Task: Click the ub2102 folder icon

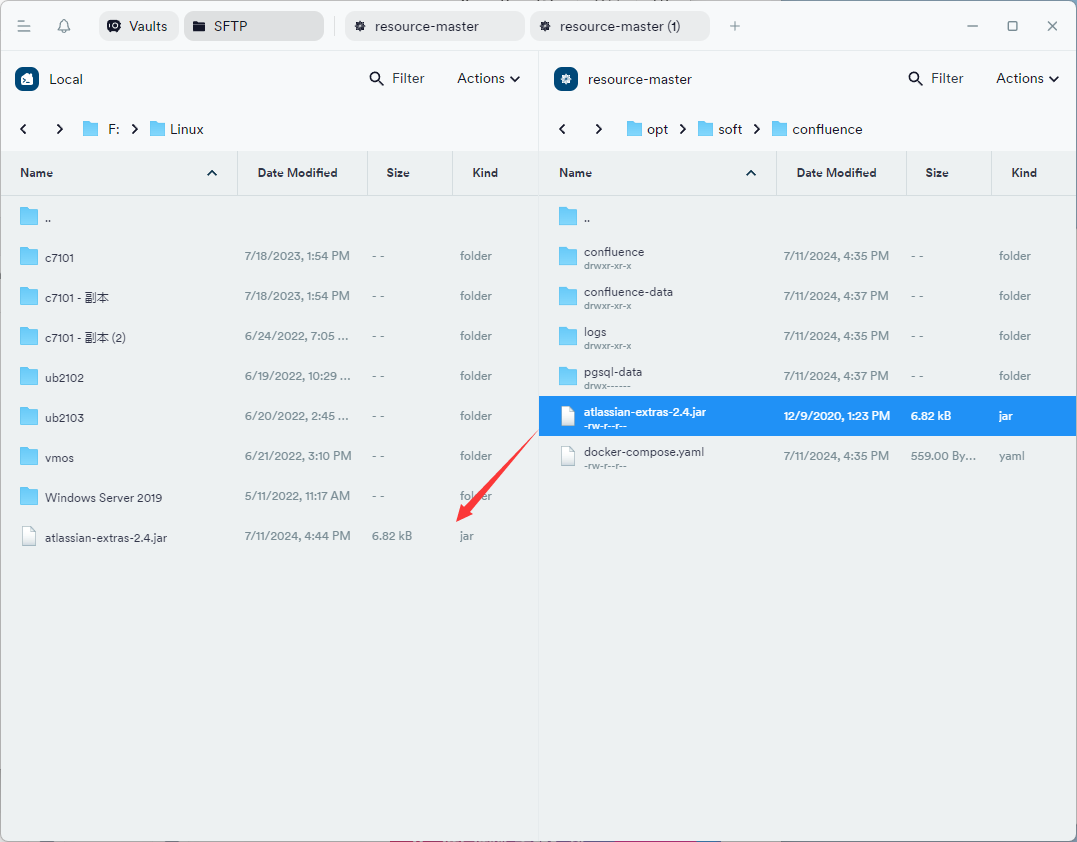Action: coord(29,376)
